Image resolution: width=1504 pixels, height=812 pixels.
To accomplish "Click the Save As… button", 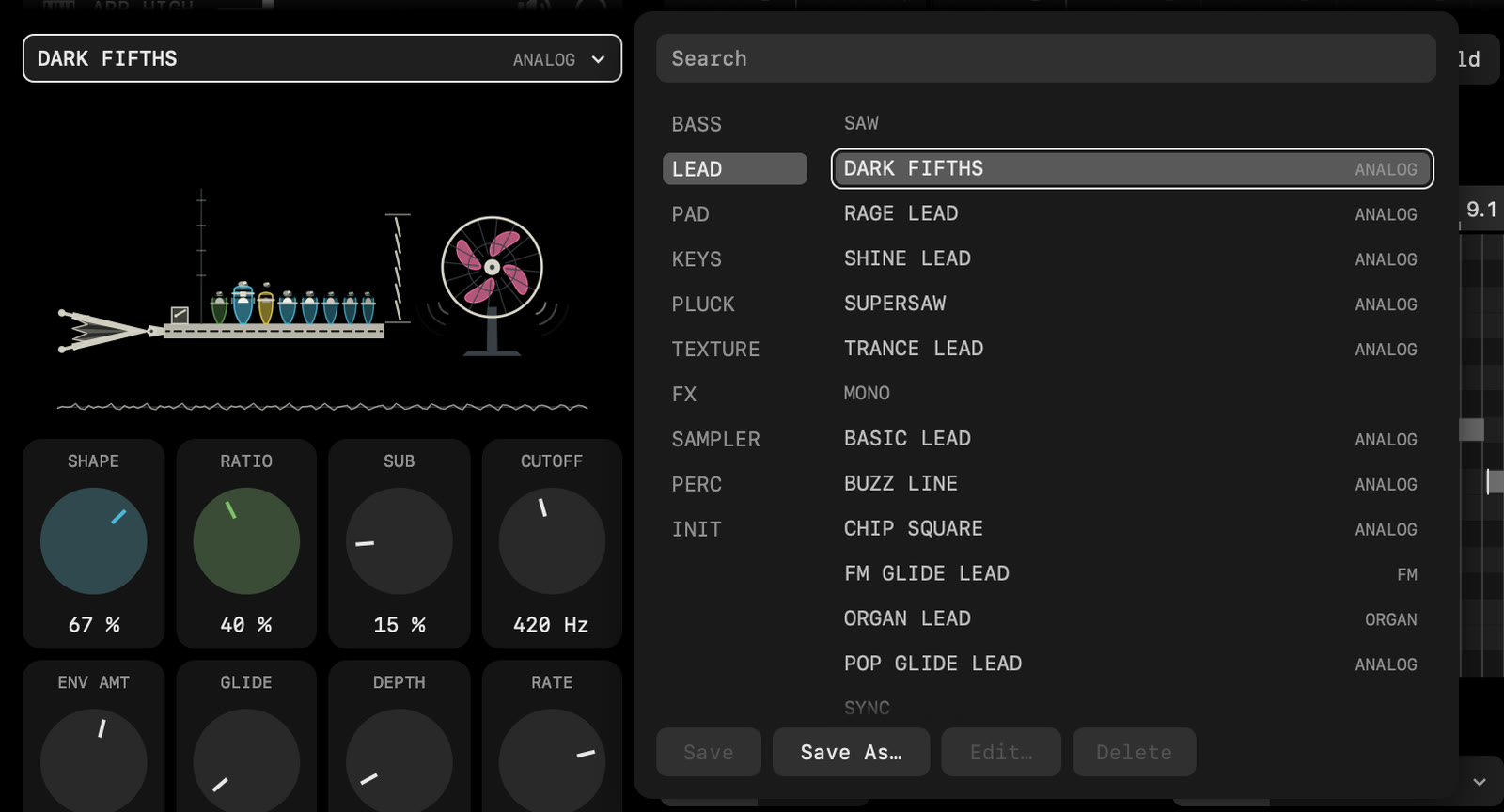I will click(851, 752).
